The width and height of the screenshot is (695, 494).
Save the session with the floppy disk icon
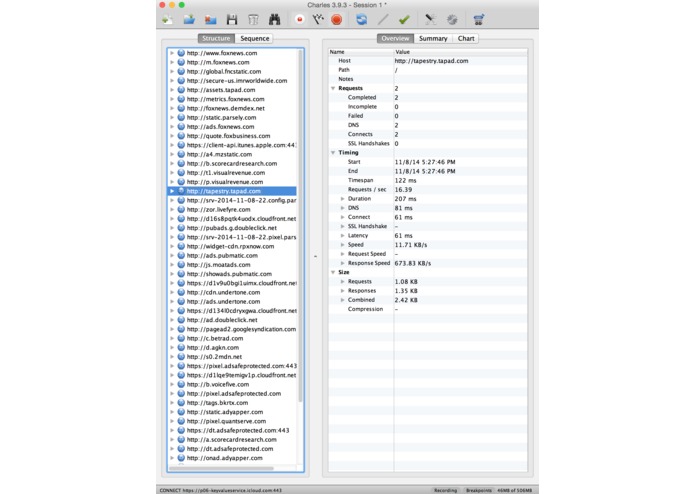pyautogui.click(x=232, y=19)
